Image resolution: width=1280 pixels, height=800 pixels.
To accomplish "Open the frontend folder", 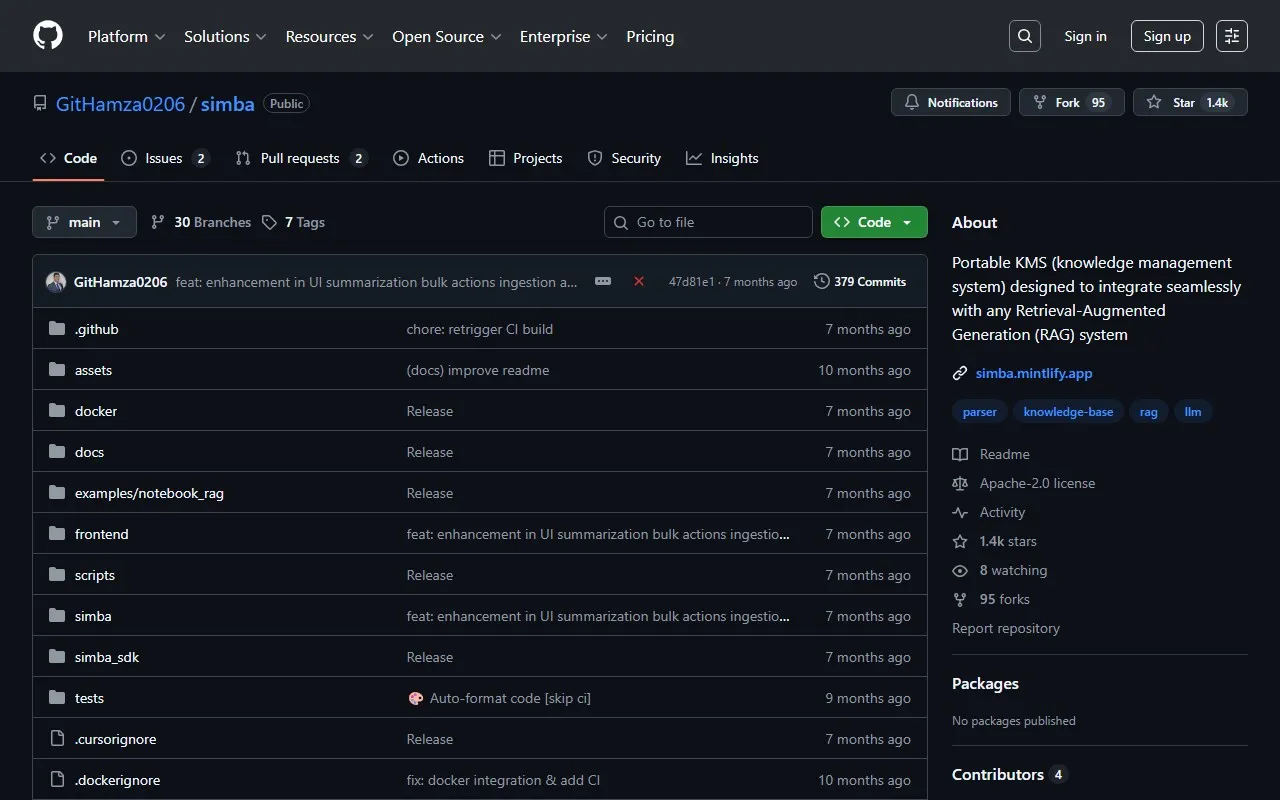I will click(x=102, y=534).
